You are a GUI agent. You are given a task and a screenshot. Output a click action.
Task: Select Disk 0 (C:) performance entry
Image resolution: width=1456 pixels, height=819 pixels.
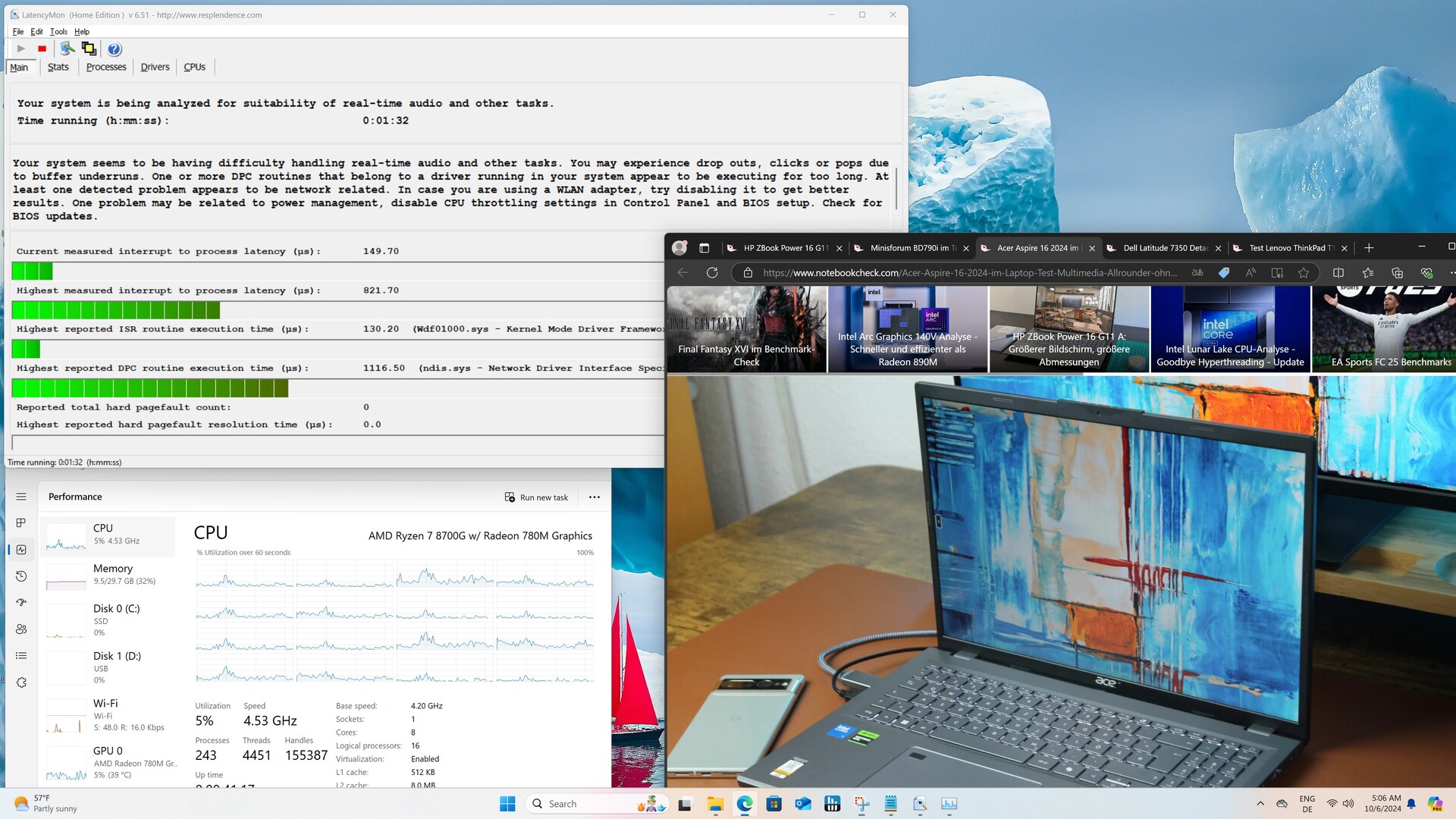click(x=108, y=620)
